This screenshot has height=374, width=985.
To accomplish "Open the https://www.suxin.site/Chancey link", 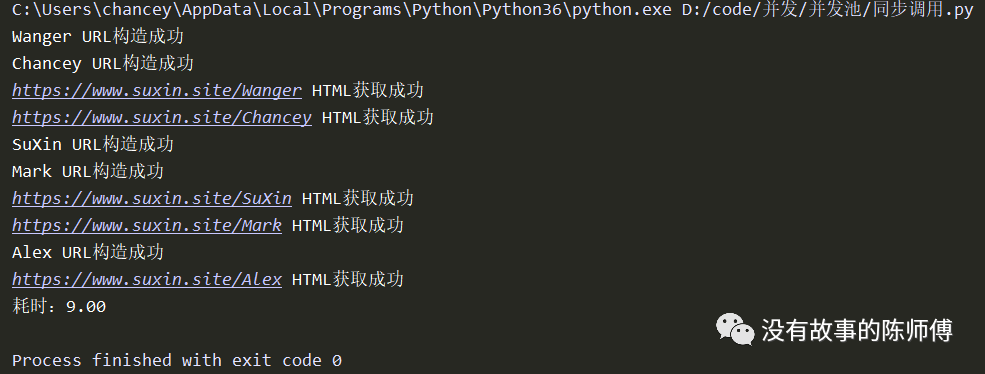I will tap(162, 118).
